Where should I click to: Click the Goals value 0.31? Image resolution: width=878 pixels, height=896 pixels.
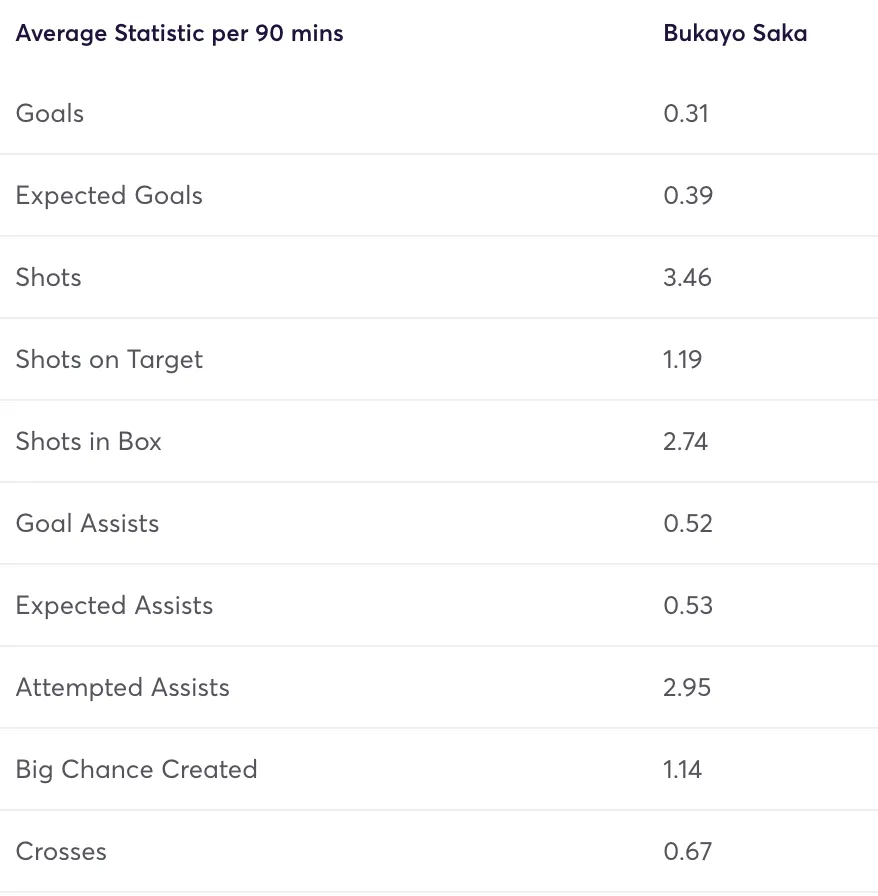(686, 113)
